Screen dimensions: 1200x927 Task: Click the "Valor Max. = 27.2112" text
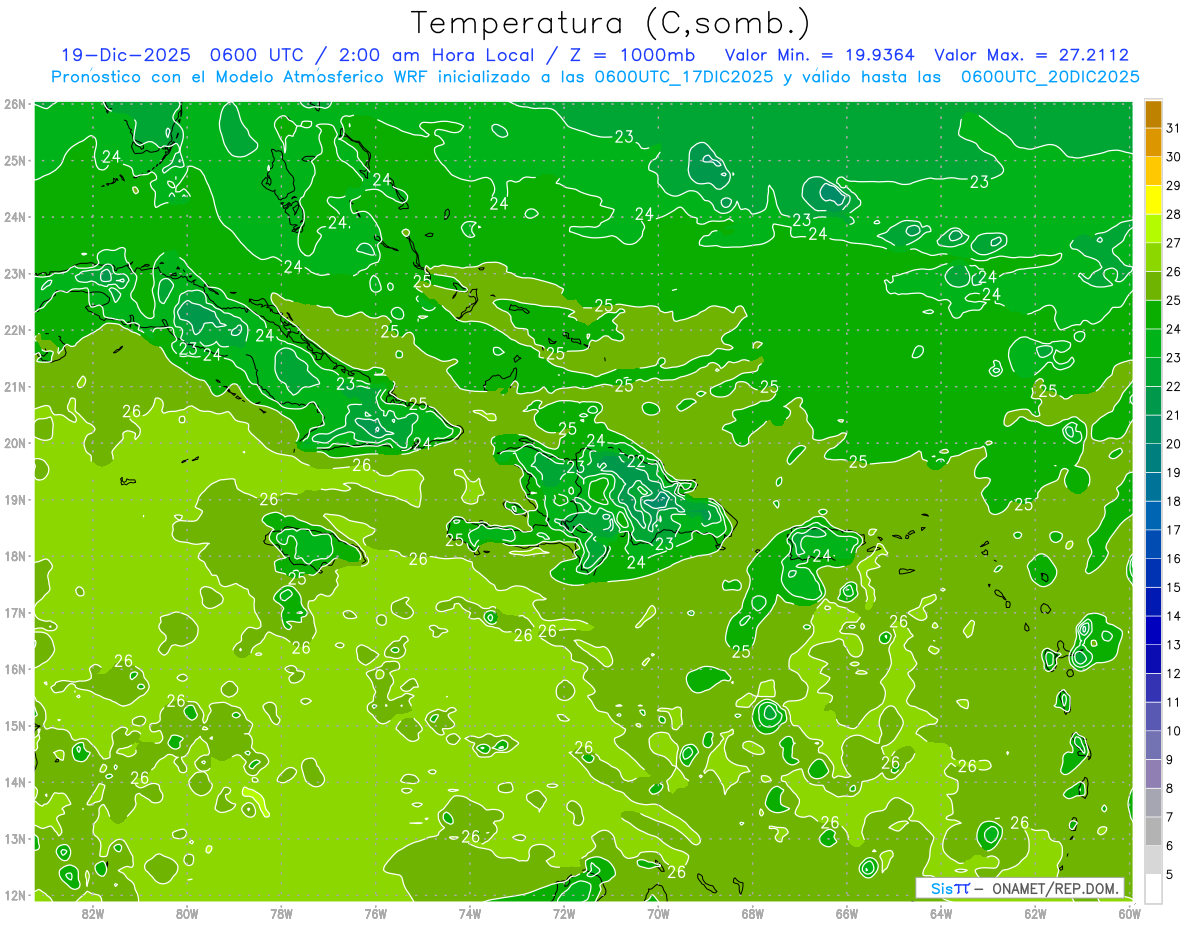1031,55
